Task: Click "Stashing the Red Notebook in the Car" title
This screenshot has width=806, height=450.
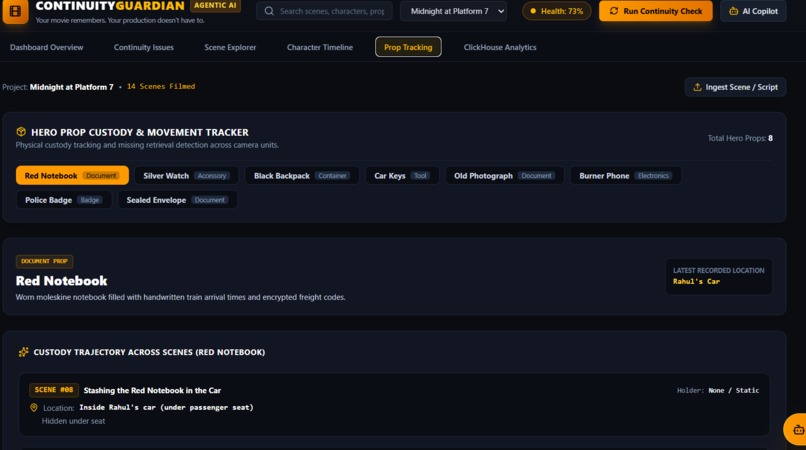Action: pos(152,390)
